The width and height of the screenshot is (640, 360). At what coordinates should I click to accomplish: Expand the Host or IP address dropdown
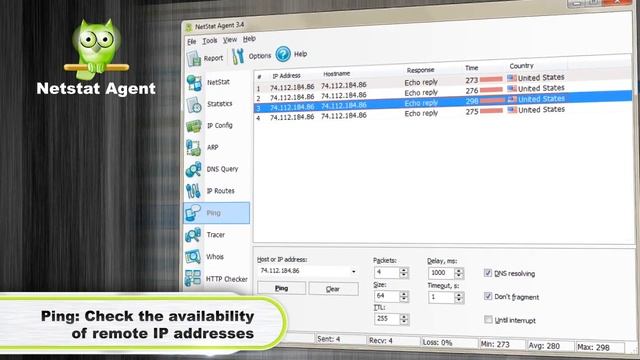[353, 271]
